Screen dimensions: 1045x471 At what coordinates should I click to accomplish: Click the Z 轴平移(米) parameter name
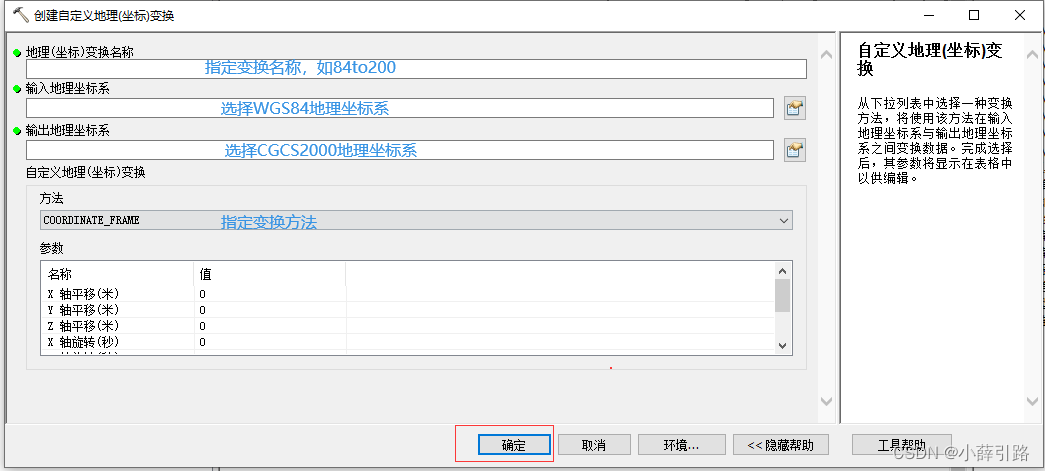(x=83, y=326)
